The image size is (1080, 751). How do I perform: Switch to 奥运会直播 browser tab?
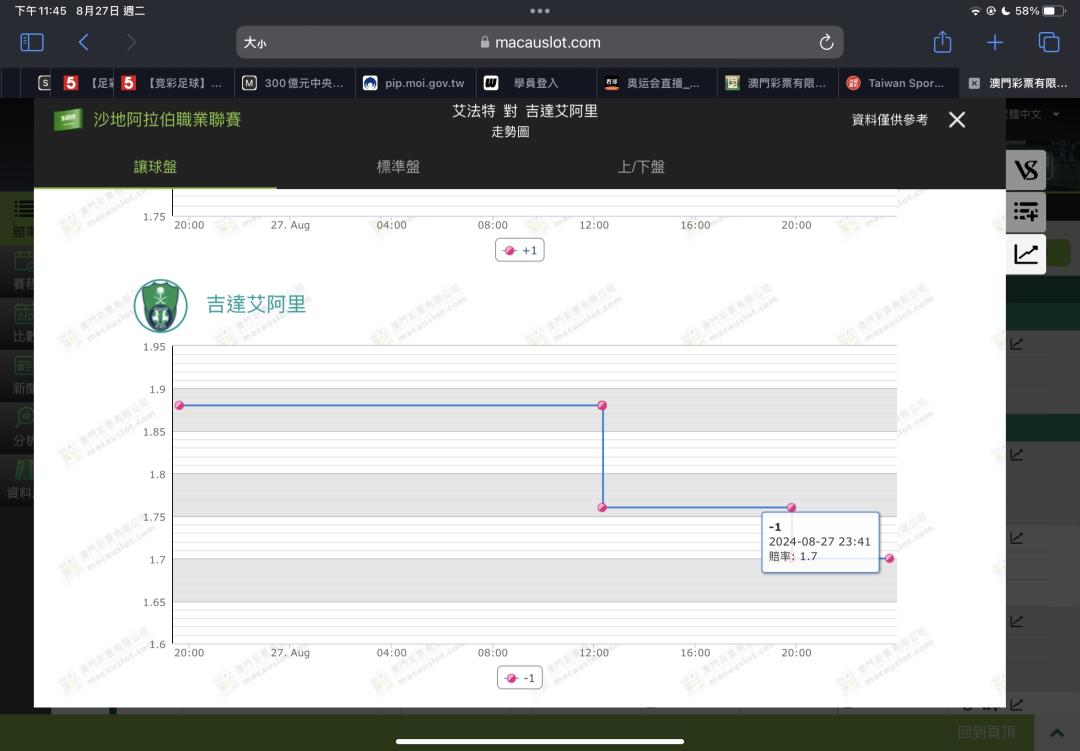tap(656, 83)
